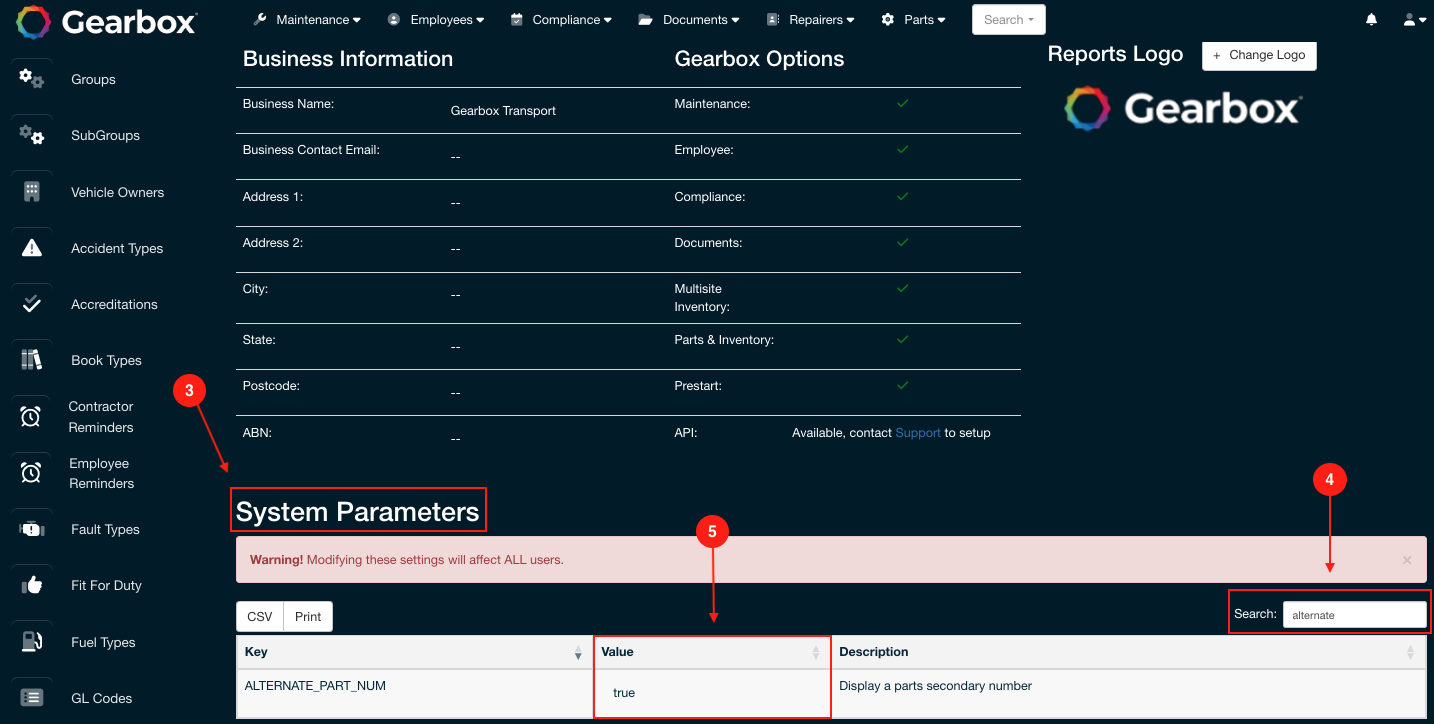Sort the table by Key column
The height and width of the screenshot is (724, 1434).
(414, 652)
